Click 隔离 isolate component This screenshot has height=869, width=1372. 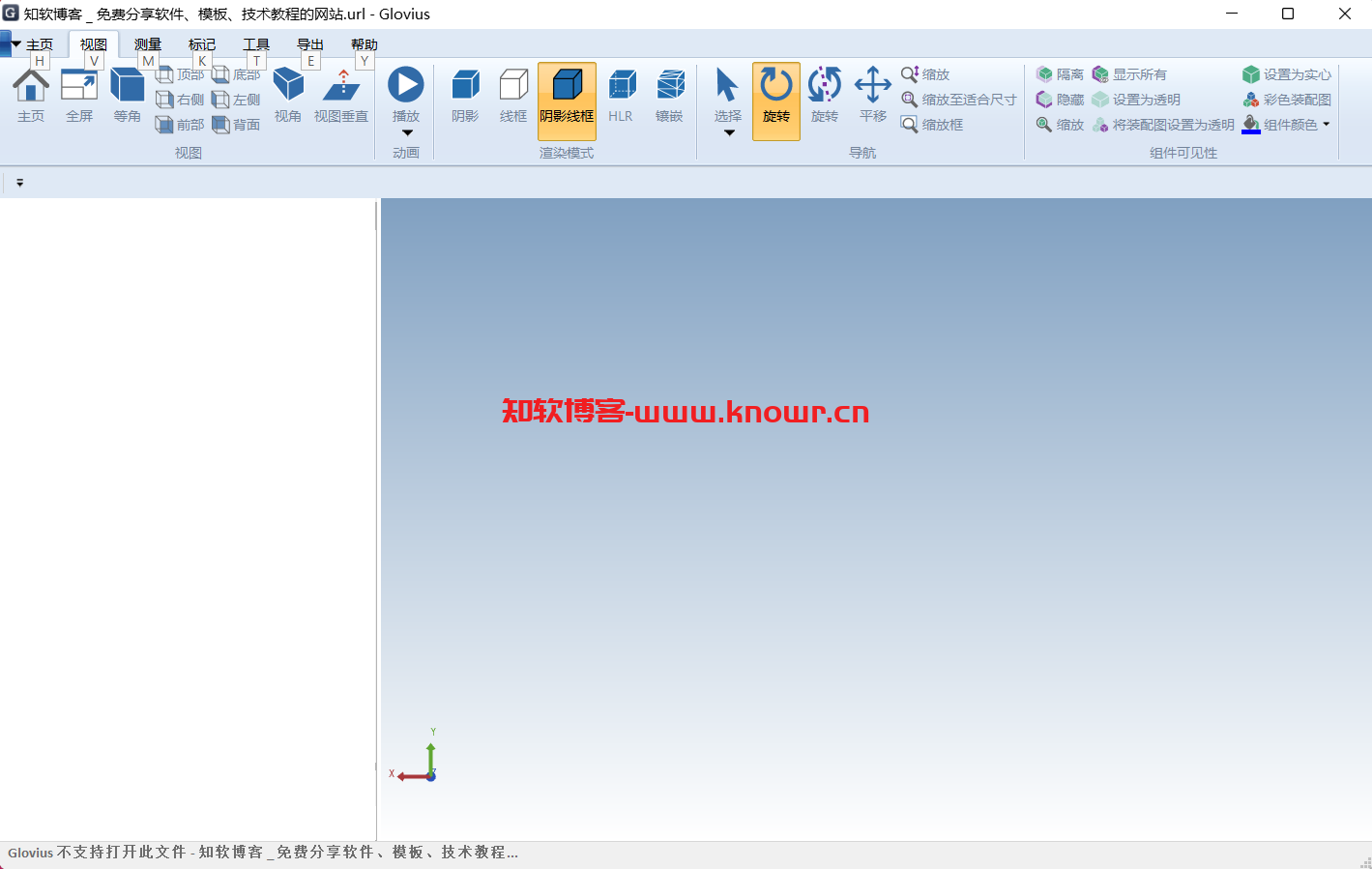(1061, 74)
